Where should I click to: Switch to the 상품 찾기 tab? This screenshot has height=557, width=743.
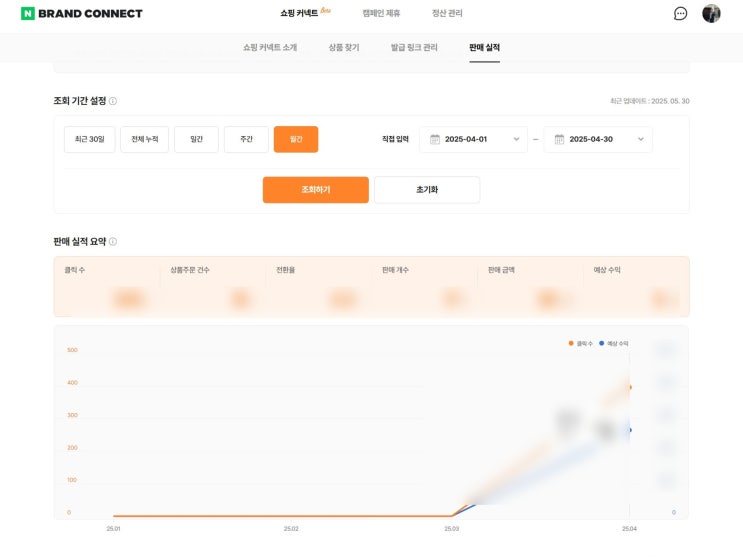coord(344,47)
